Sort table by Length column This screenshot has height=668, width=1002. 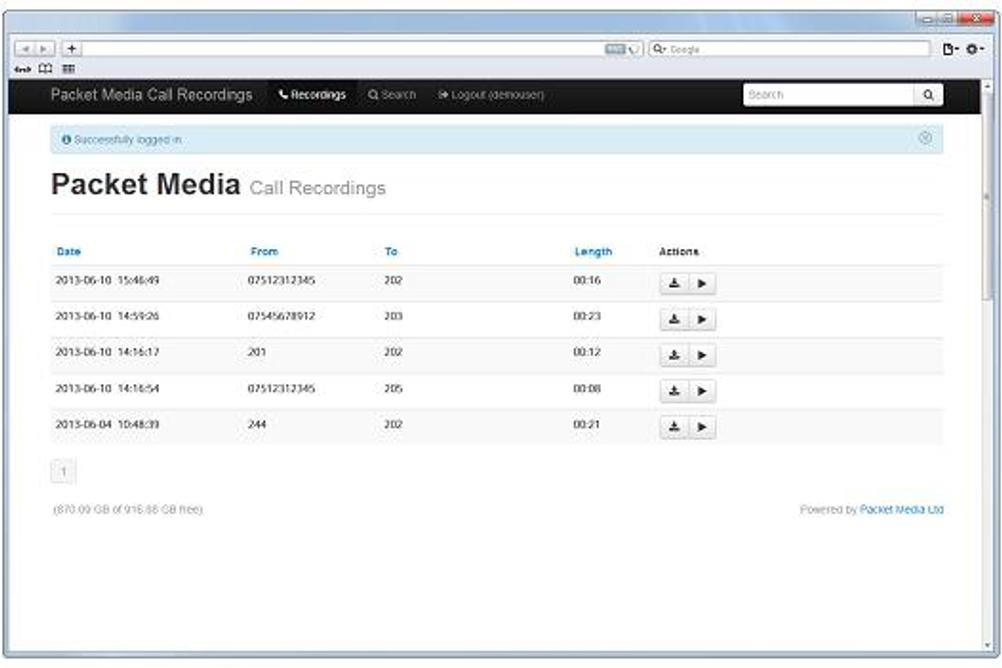(593, 251)
